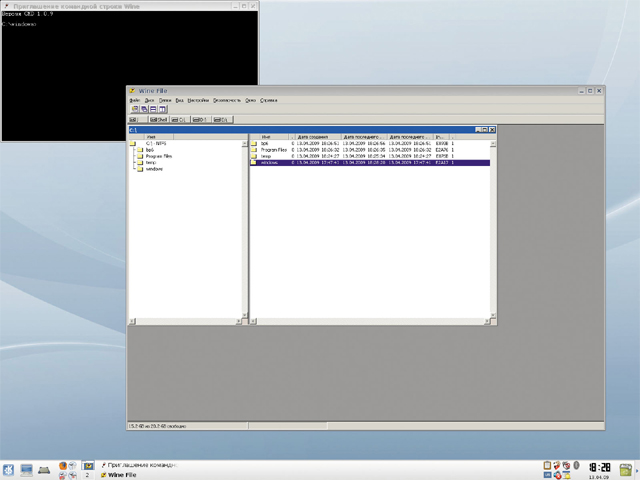Open the Файл menu
This screenshot has width=640, height=480.
pos(135,100)
